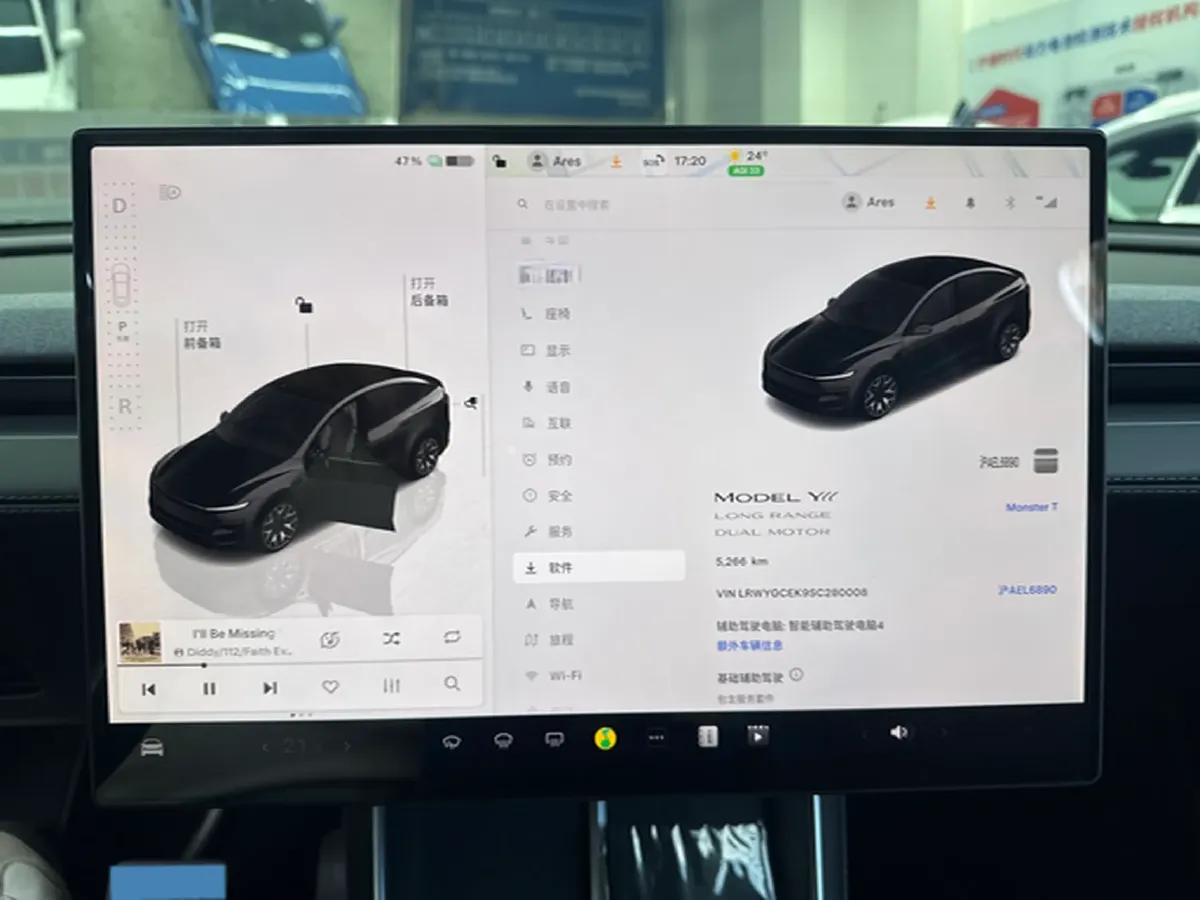Open the Bluetooth icon in settings header
This screenshot has height=900, width=1200.
click(x=1009, y=203)
